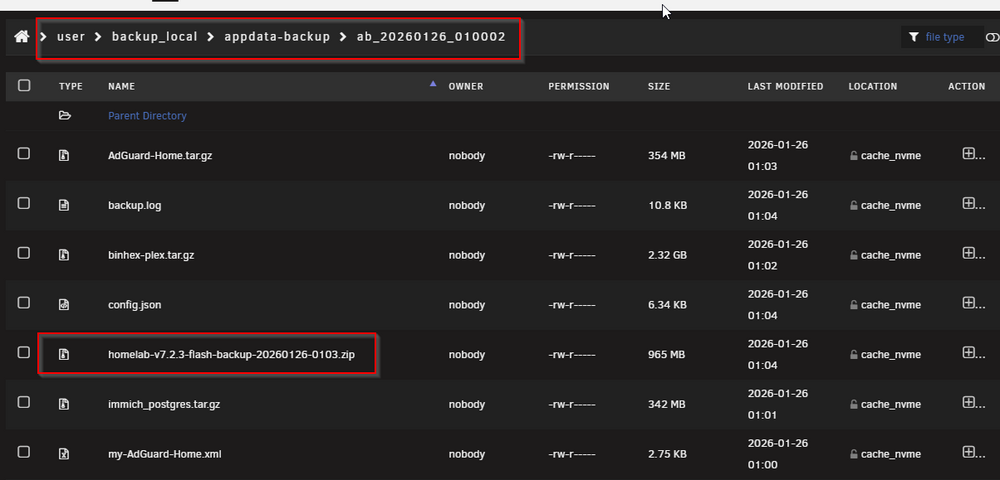Open action menu for binhex-plex.tar.gz

973,253
